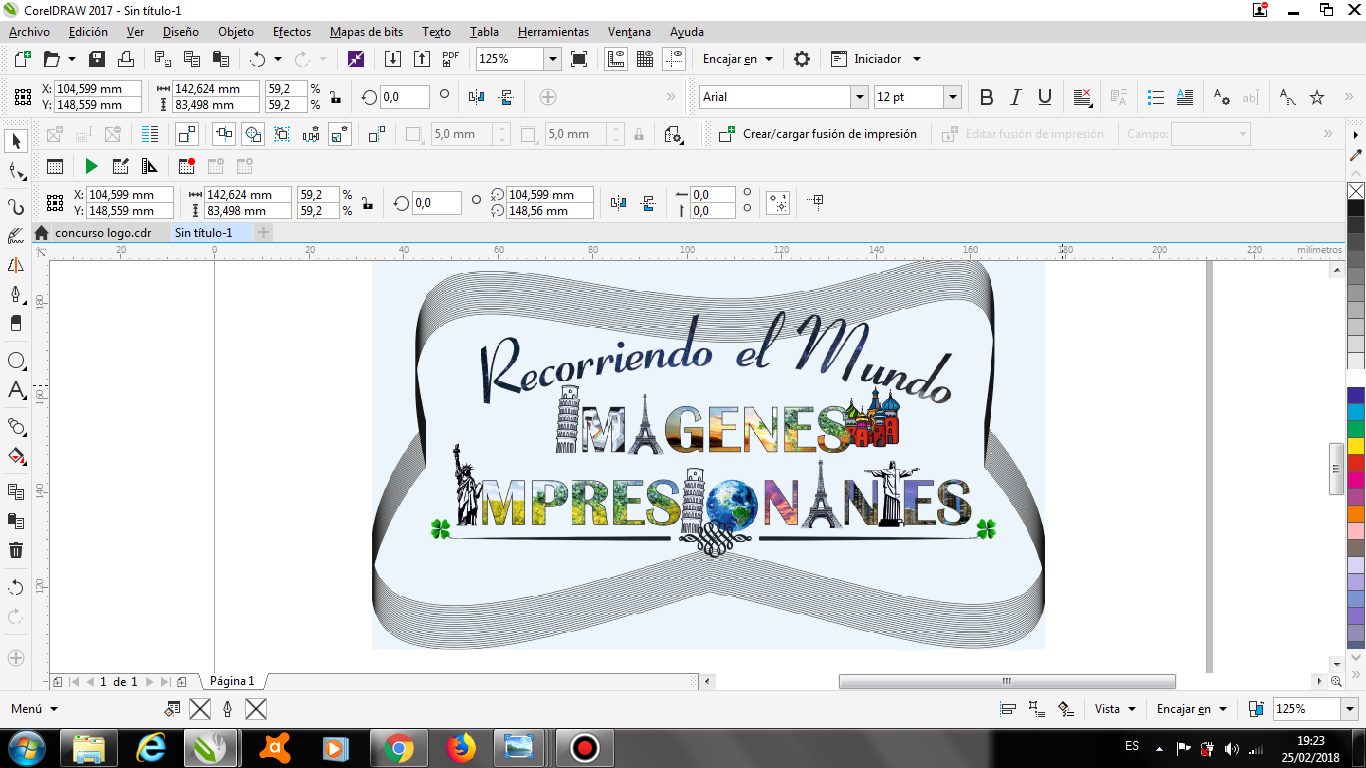Open Firefox from taskbar
The image size is (1366, 768).
point(460,747)
